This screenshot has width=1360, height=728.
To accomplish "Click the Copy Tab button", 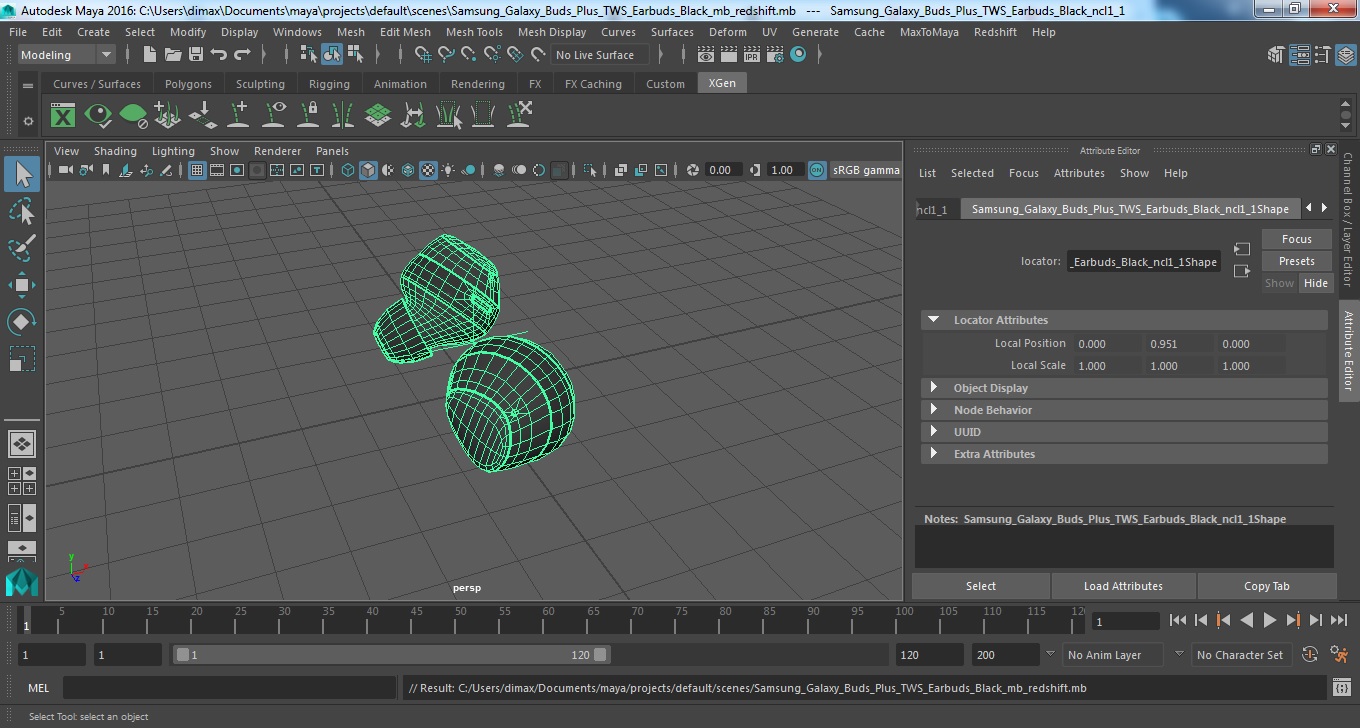I will (1266, 586).
